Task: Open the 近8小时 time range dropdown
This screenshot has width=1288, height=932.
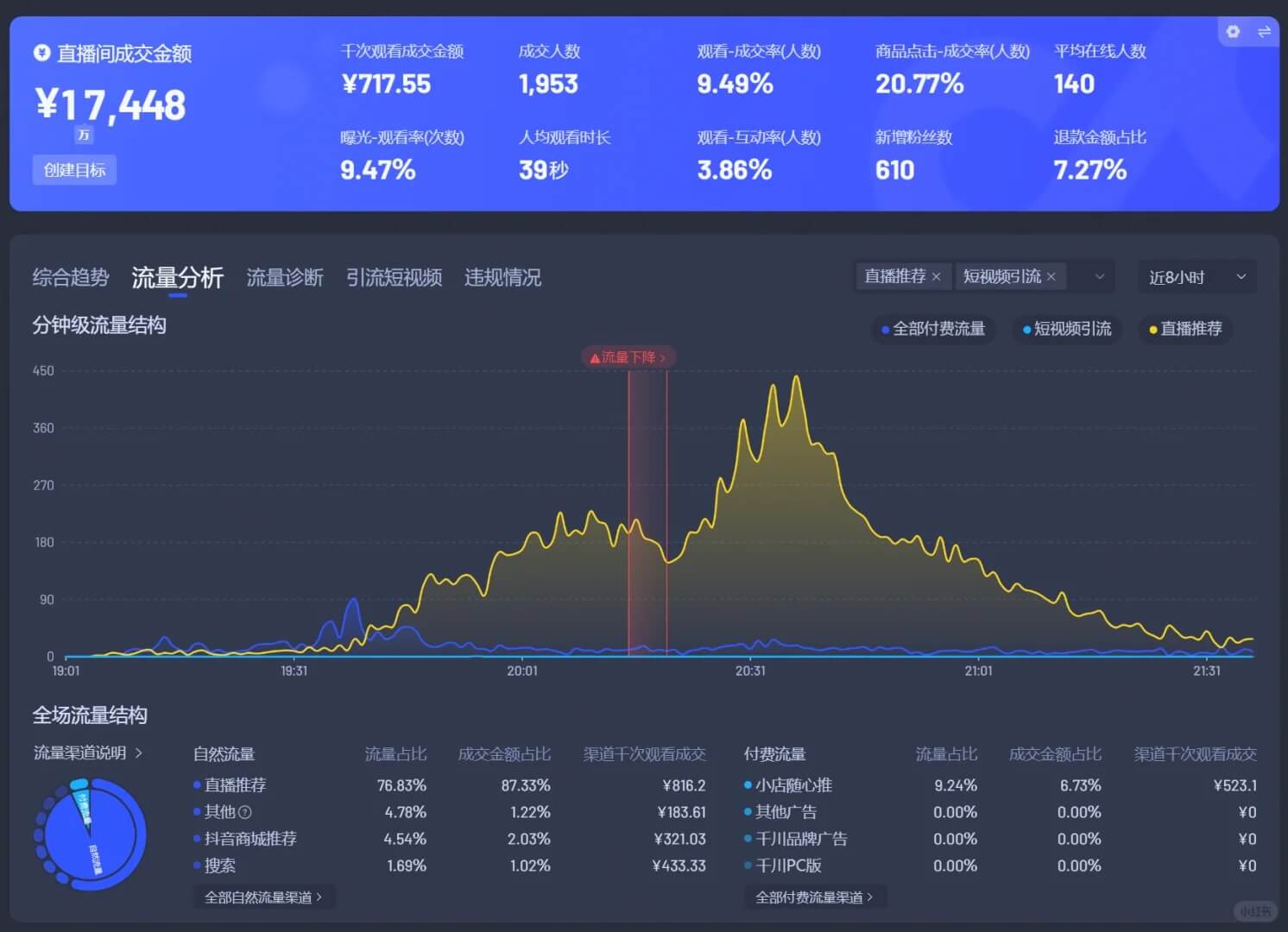Action: pos(1196,277)
